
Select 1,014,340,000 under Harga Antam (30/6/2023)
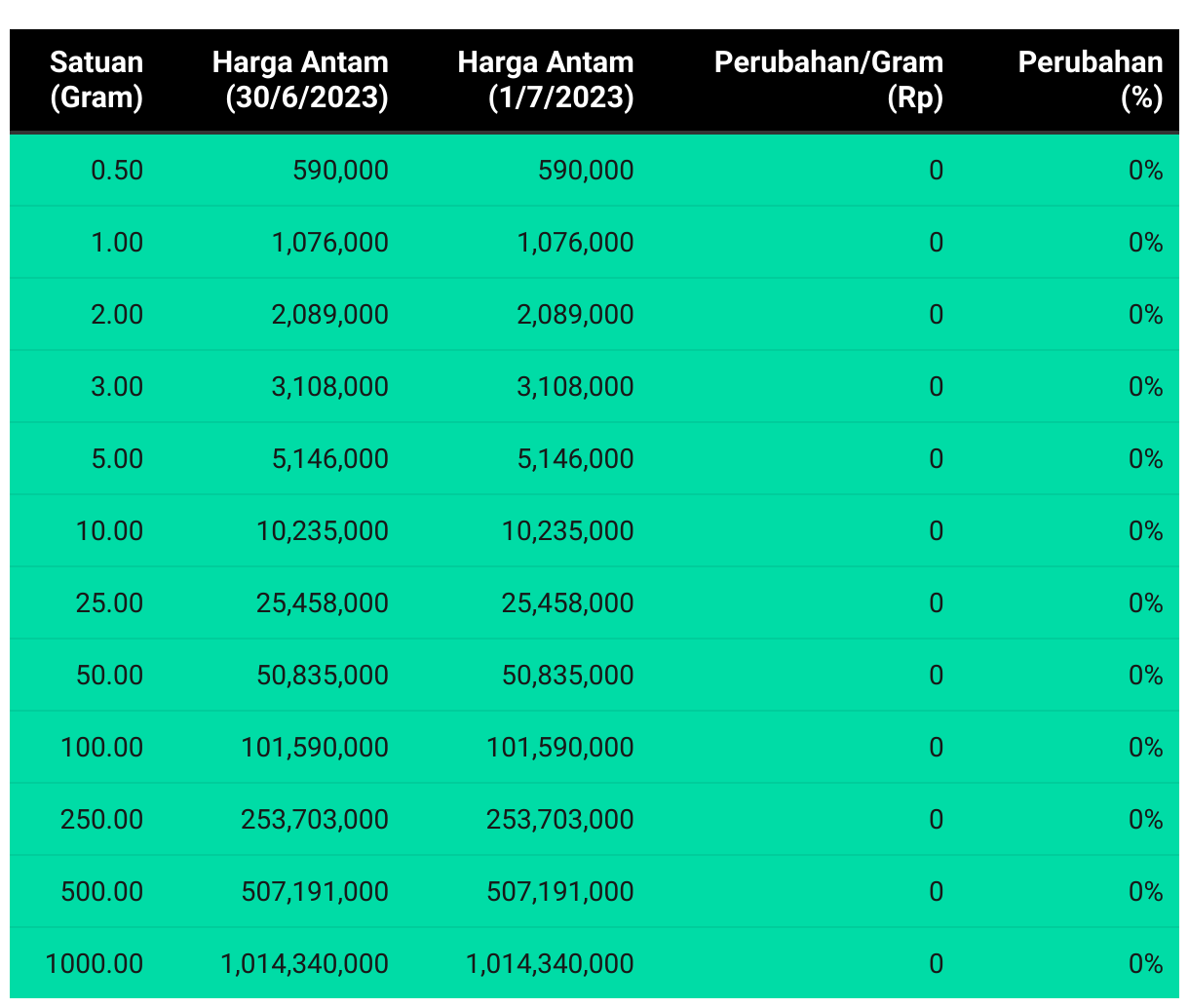tap(305, 964)
